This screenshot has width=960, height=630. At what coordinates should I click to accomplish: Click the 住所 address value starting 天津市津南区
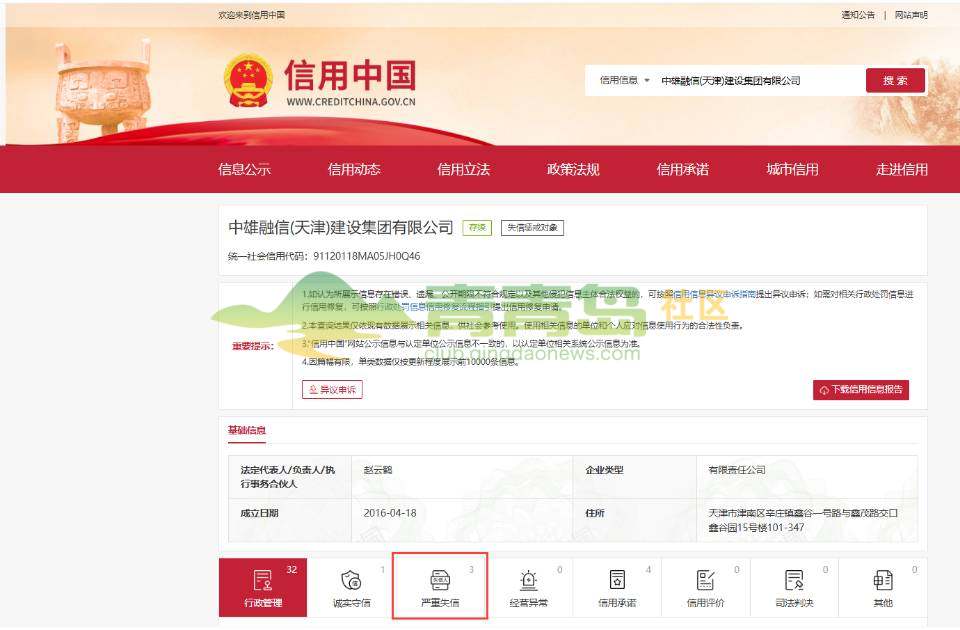tap(803, 520)
